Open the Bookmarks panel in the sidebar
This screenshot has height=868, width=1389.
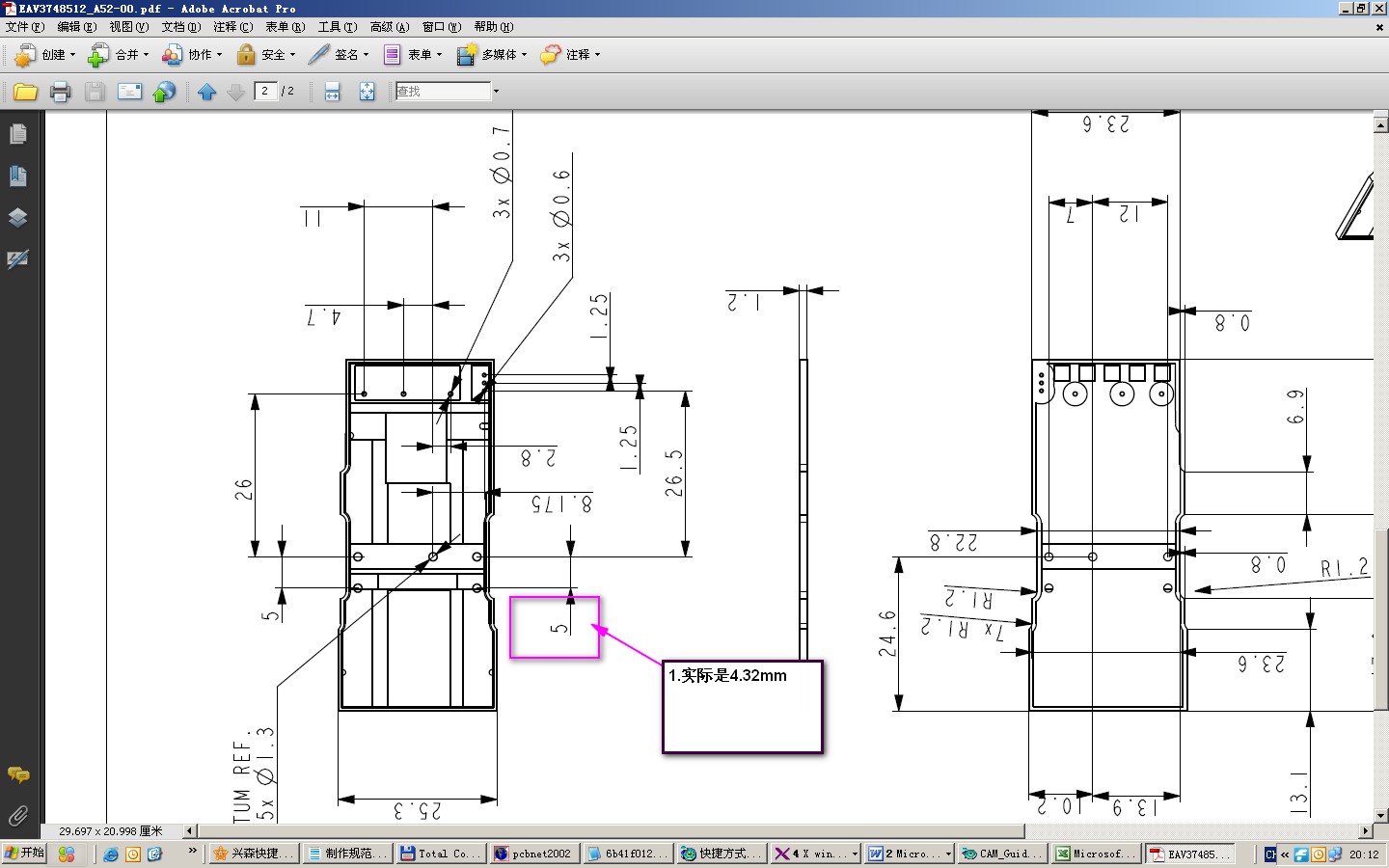17,176
